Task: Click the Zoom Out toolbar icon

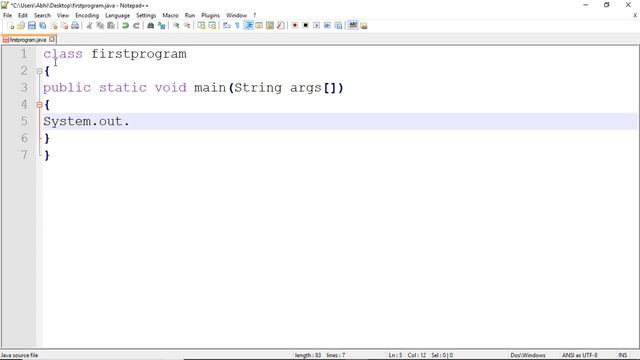Action: click(x=187, y=26)
